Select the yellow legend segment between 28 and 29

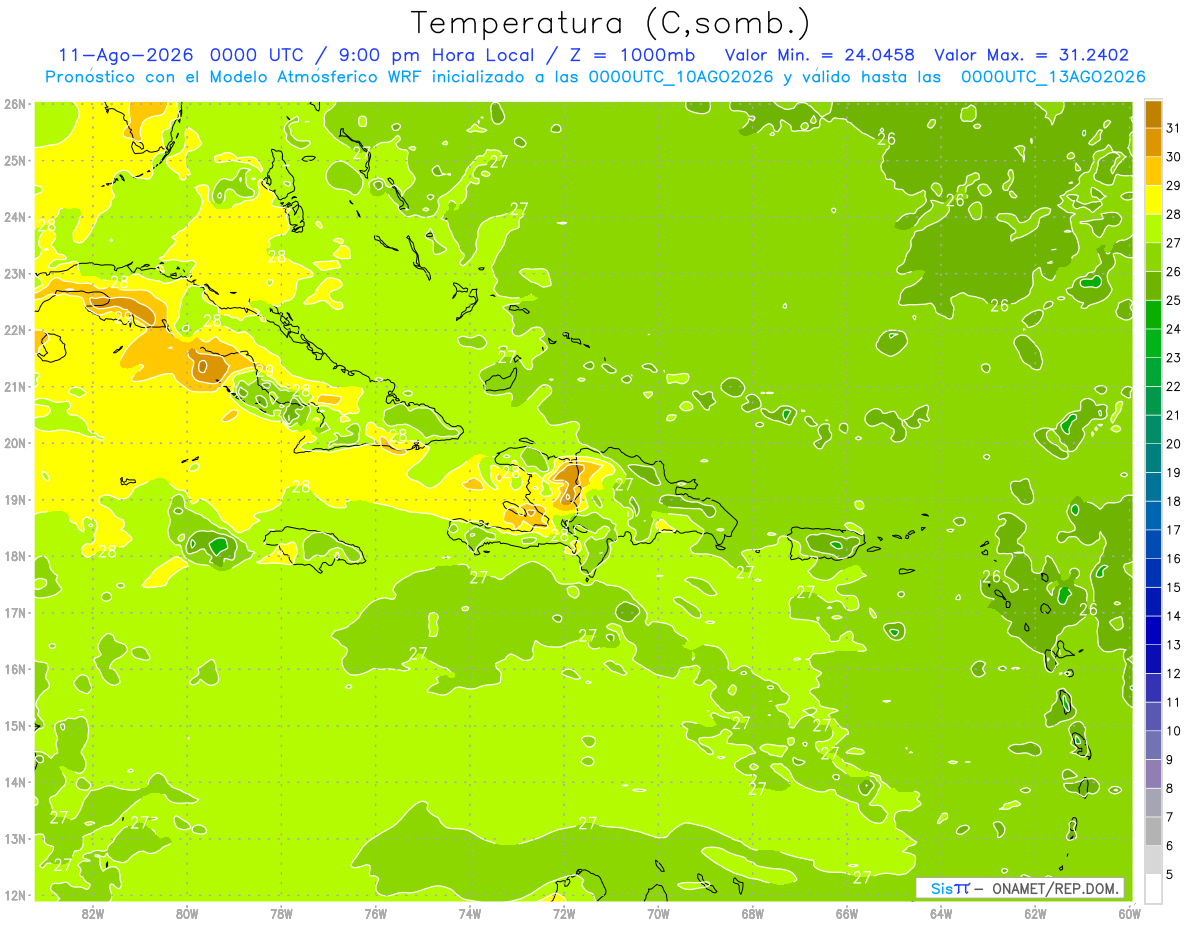[x=1153, y=200]
